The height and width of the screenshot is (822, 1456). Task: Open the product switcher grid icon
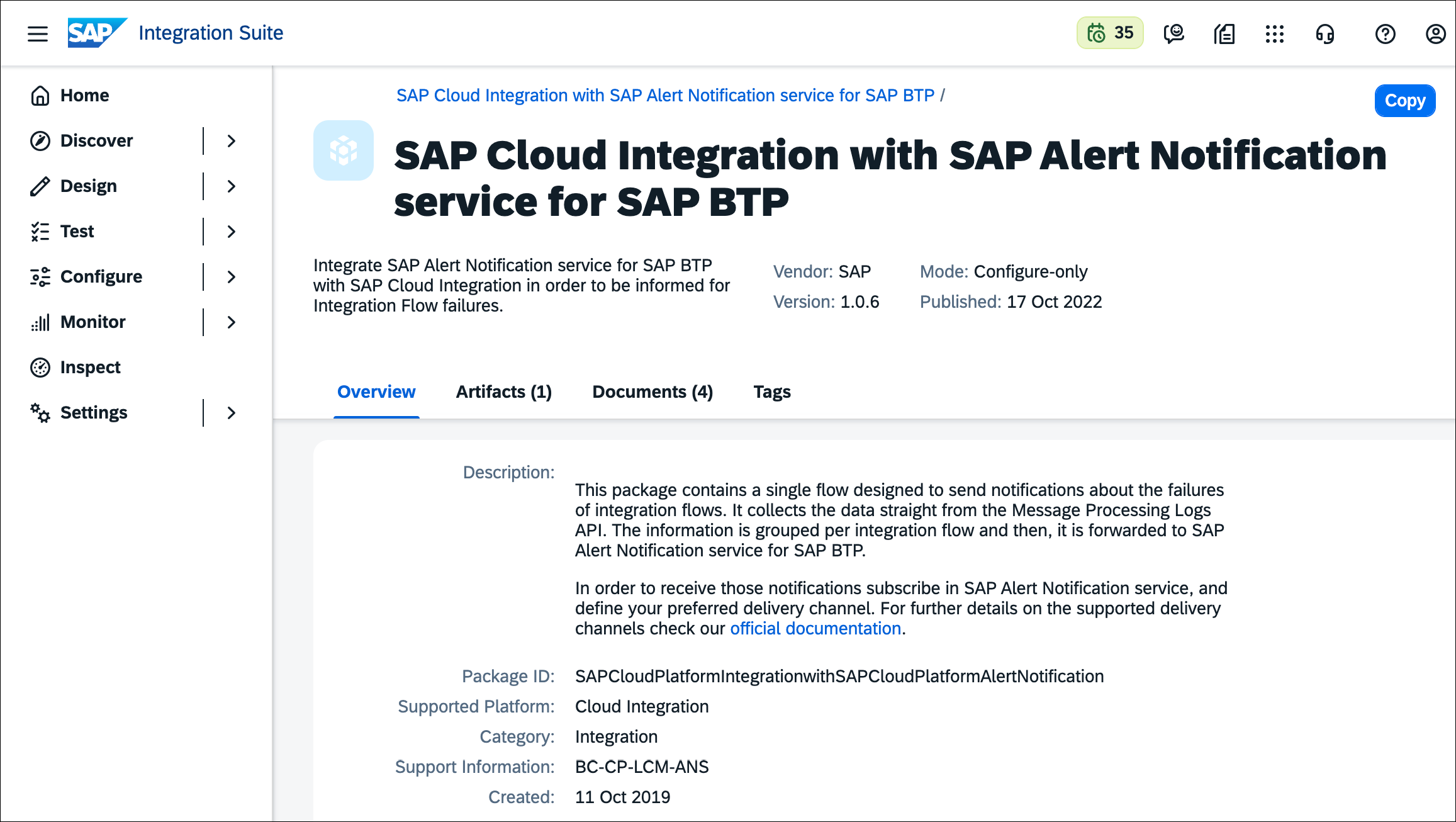(x=1274, y=33)
